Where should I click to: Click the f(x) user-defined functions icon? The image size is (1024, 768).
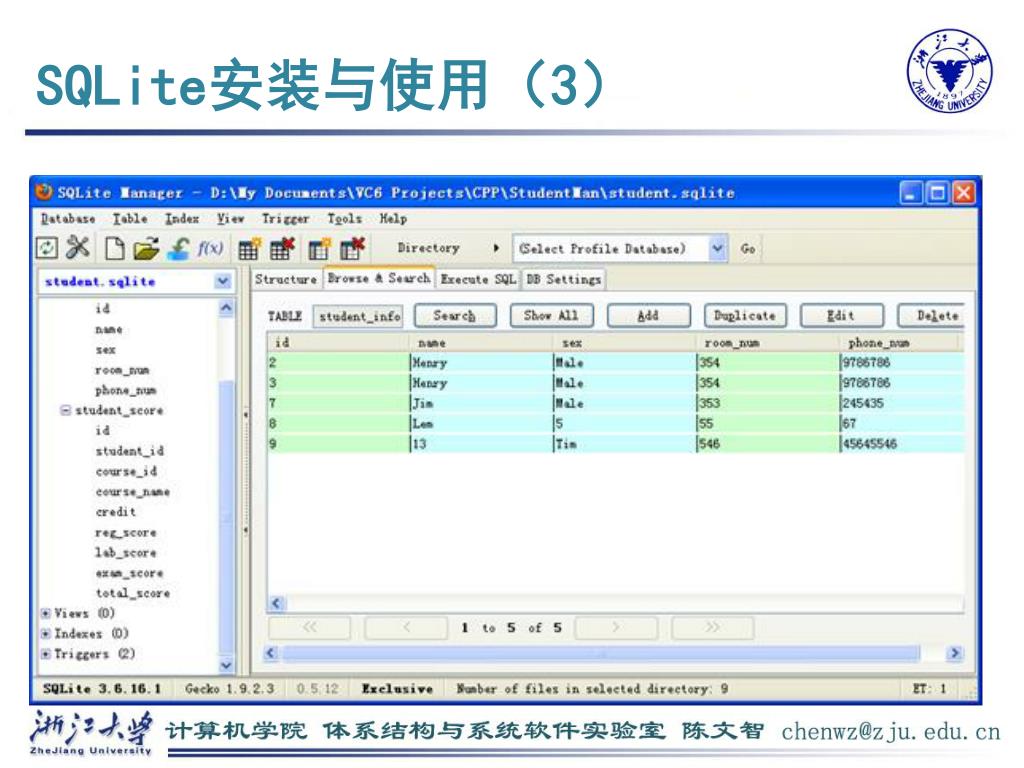pyautogui.click(x=210, y=248)
